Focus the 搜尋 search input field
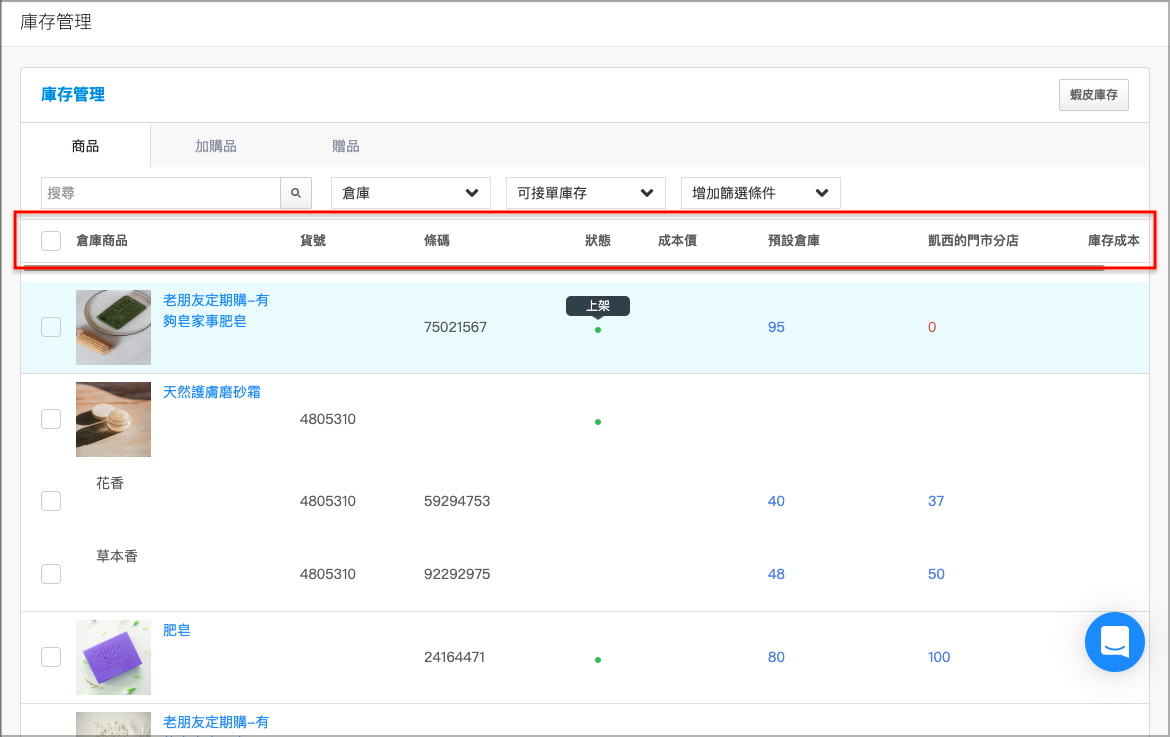1170x737 pixels. (161, 193)
